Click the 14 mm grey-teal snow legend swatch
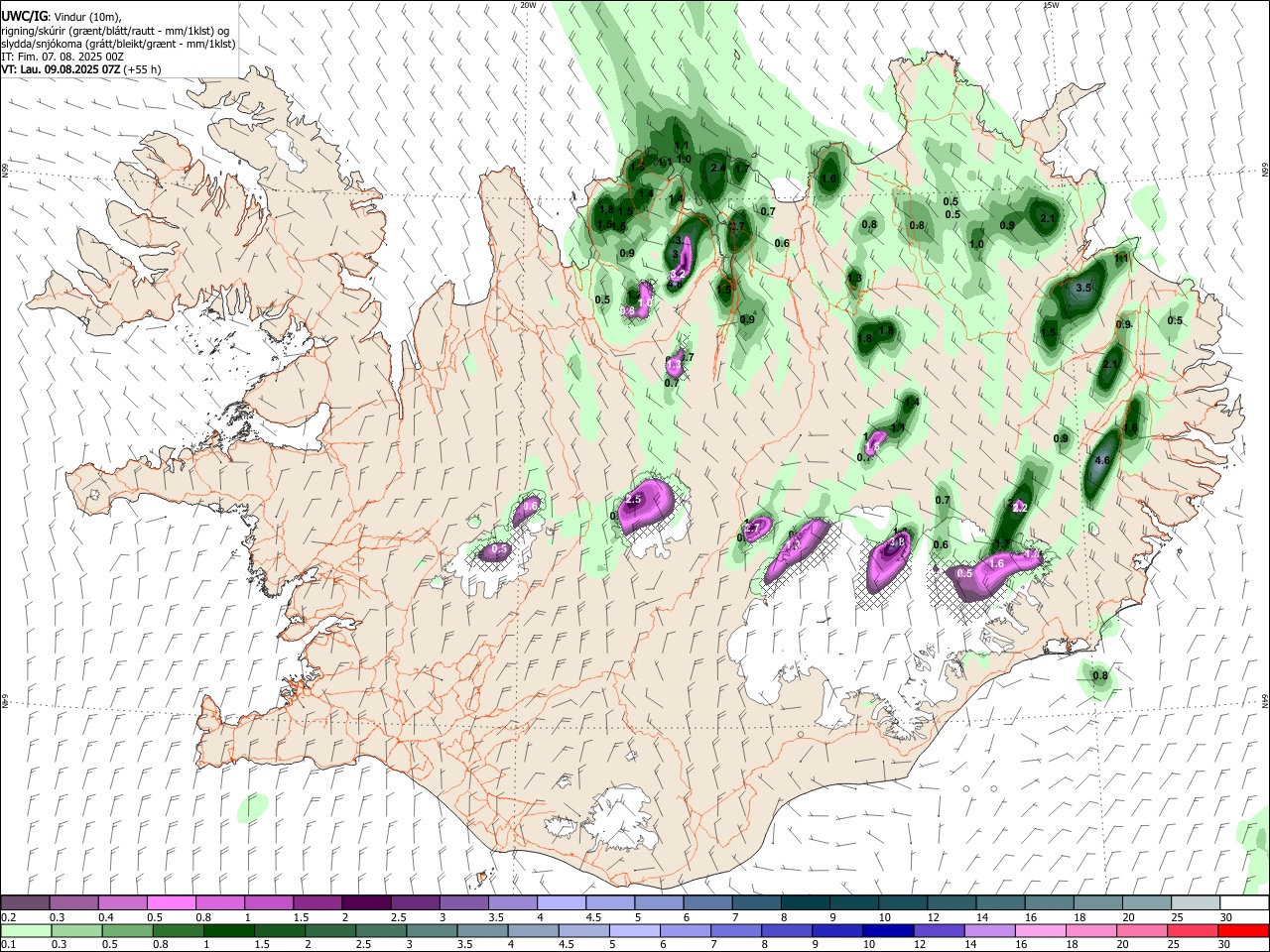This screenshot has height=952, width=1270. (x=999, y=903)
